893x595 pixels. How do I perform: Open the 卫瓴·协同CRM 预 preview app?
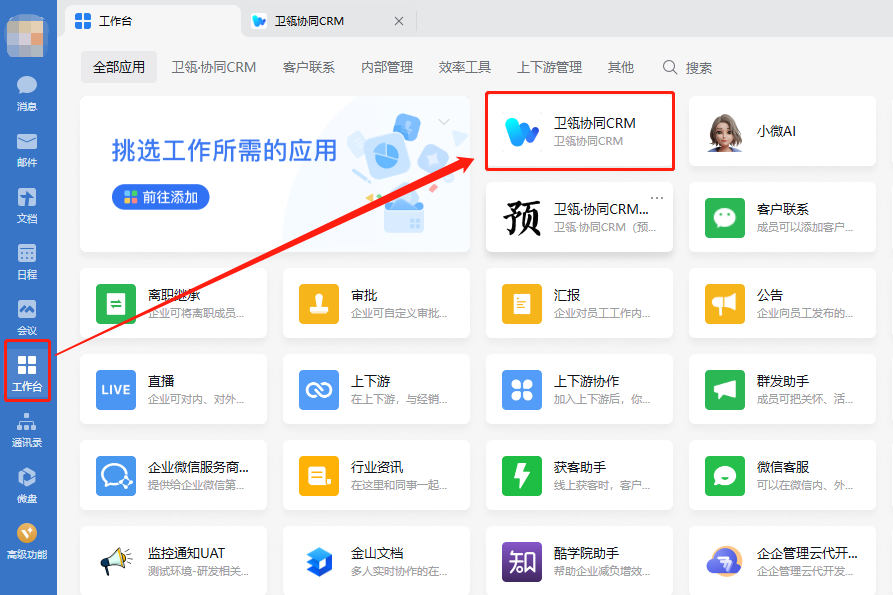(579, 217)
